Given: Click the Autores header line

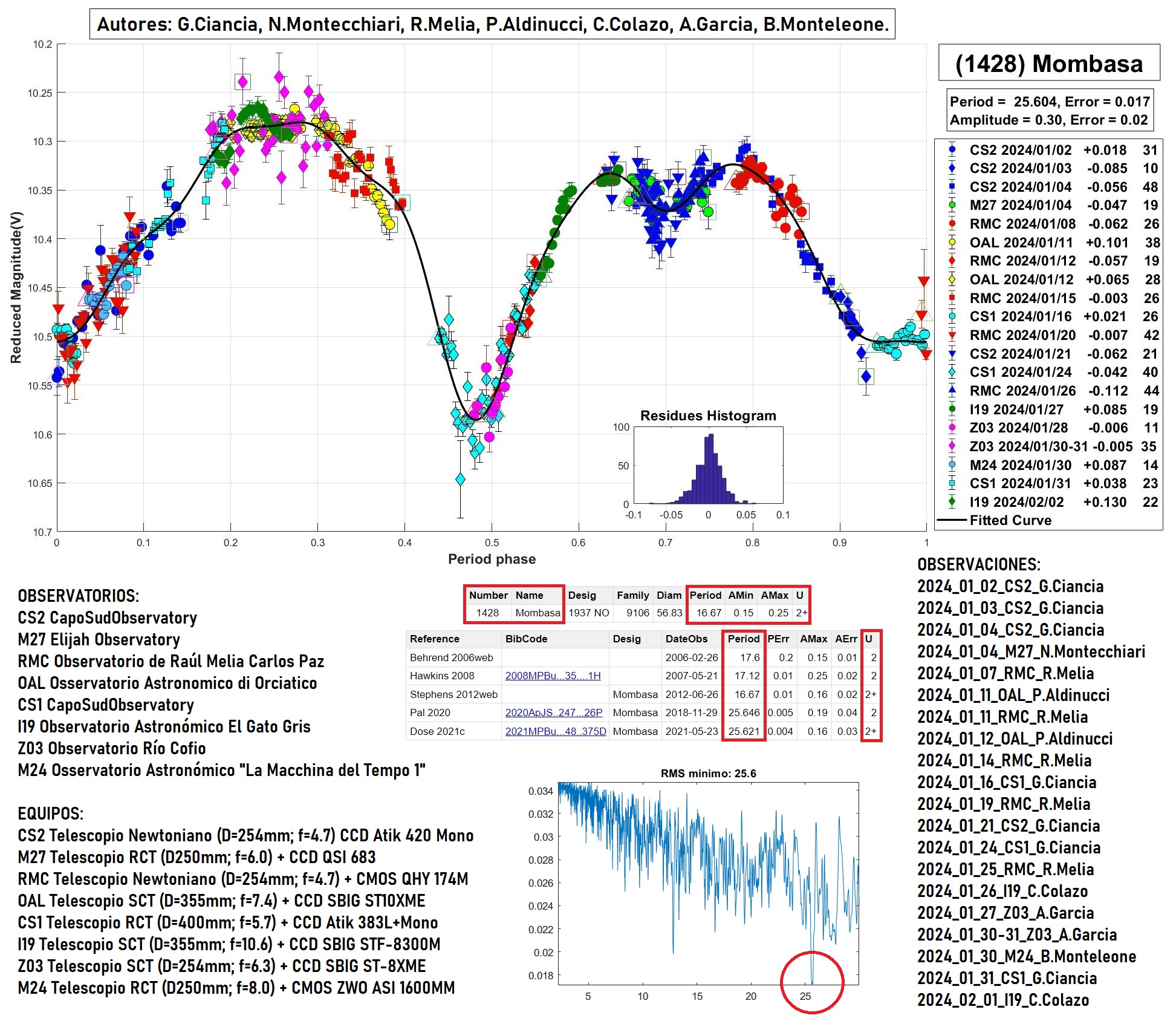Looking at the screenshot, I should pyautogui.click(x=492, y=24).
